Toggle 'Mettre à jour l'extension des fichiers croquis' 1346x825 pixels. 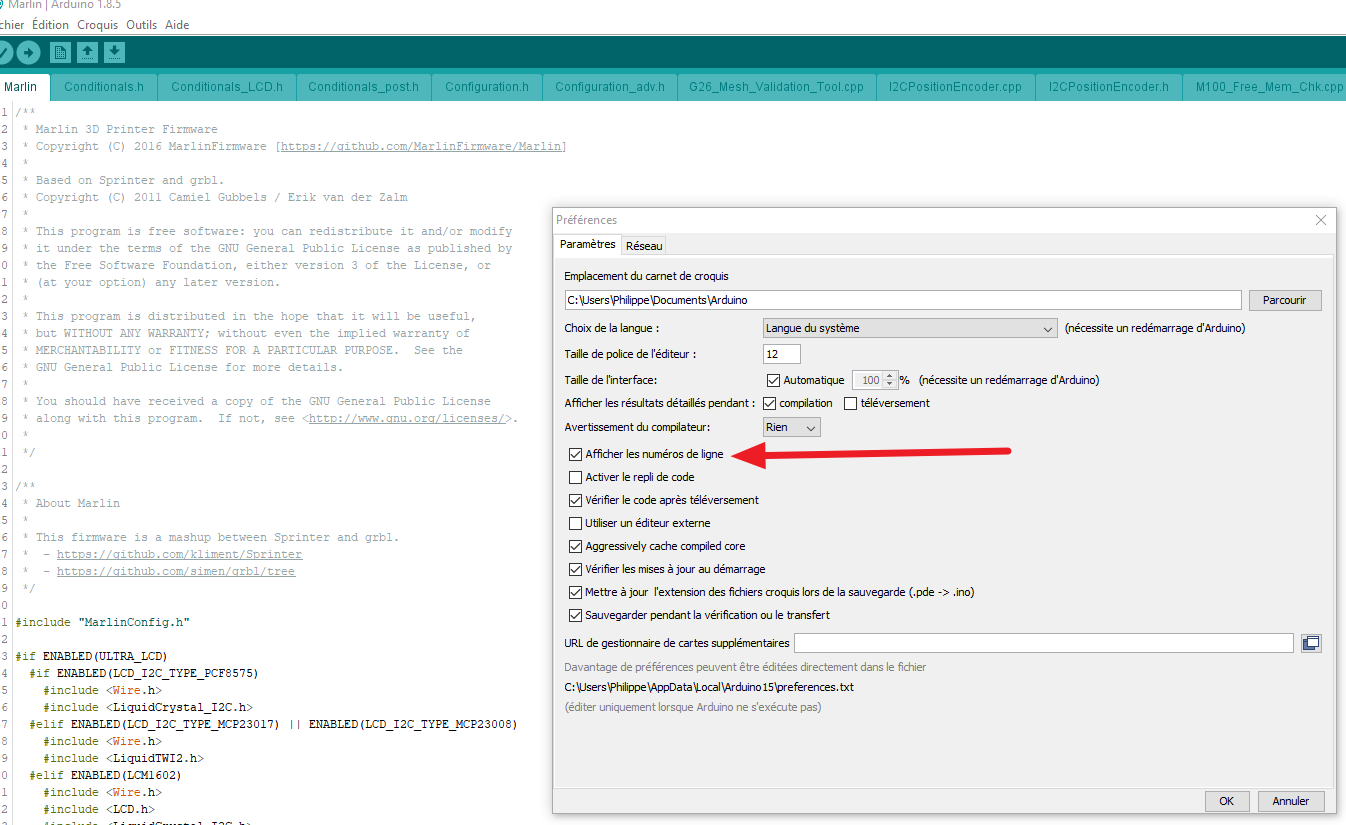coord(575,592)
